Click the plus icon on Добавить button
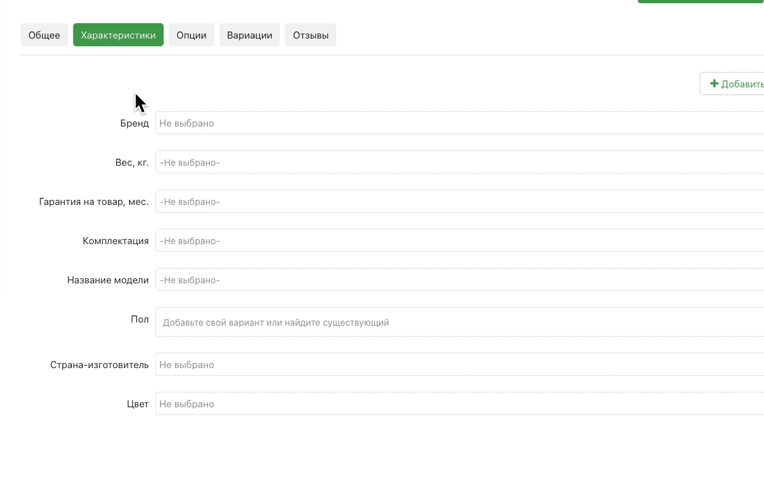The width and height of the screenshot is (764, 480). (x=714, y=84)
